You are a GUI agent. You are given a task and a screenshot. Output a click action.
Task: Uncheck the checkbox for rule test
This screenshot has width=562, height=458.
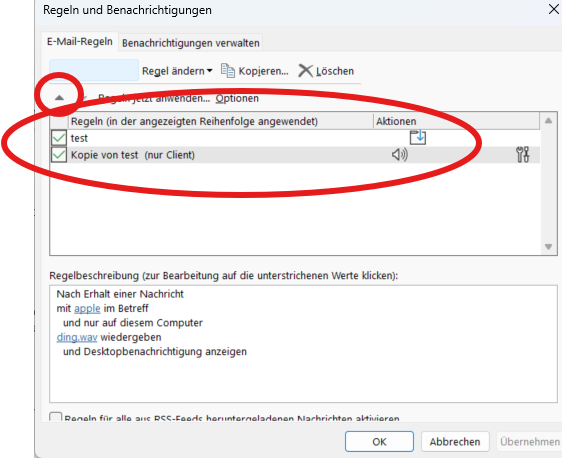(59, 138)
